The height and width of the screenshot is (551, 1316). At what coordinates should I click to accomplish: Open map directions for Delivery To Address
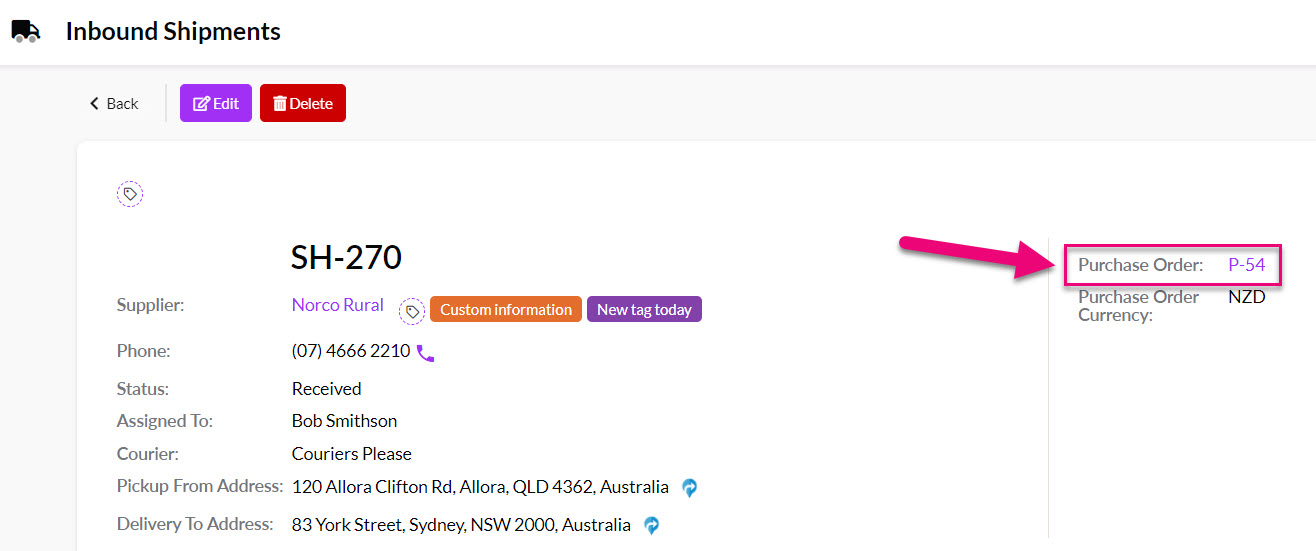click(x=652, y=525)
